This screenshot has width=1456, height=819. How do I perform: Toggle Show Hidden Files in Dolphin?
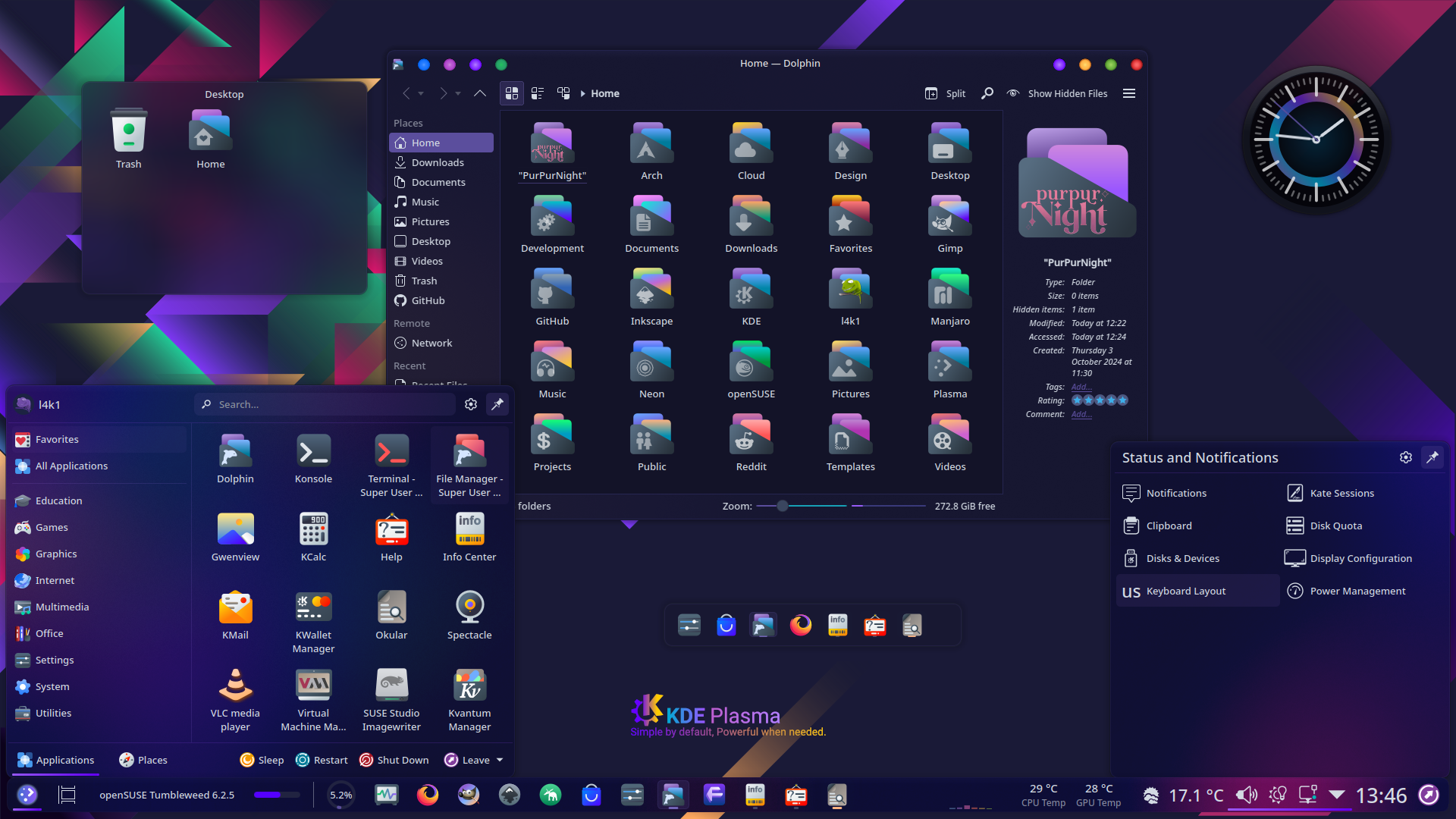[x=1057, y=93]
